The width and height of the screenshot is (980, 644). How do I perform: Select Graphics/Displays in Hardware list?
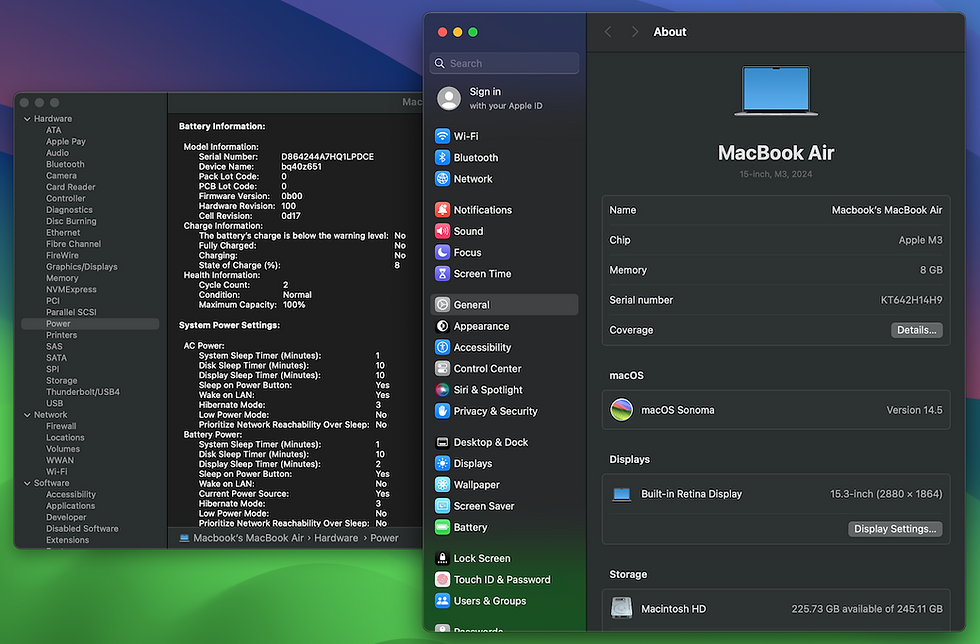coord(81,267)
